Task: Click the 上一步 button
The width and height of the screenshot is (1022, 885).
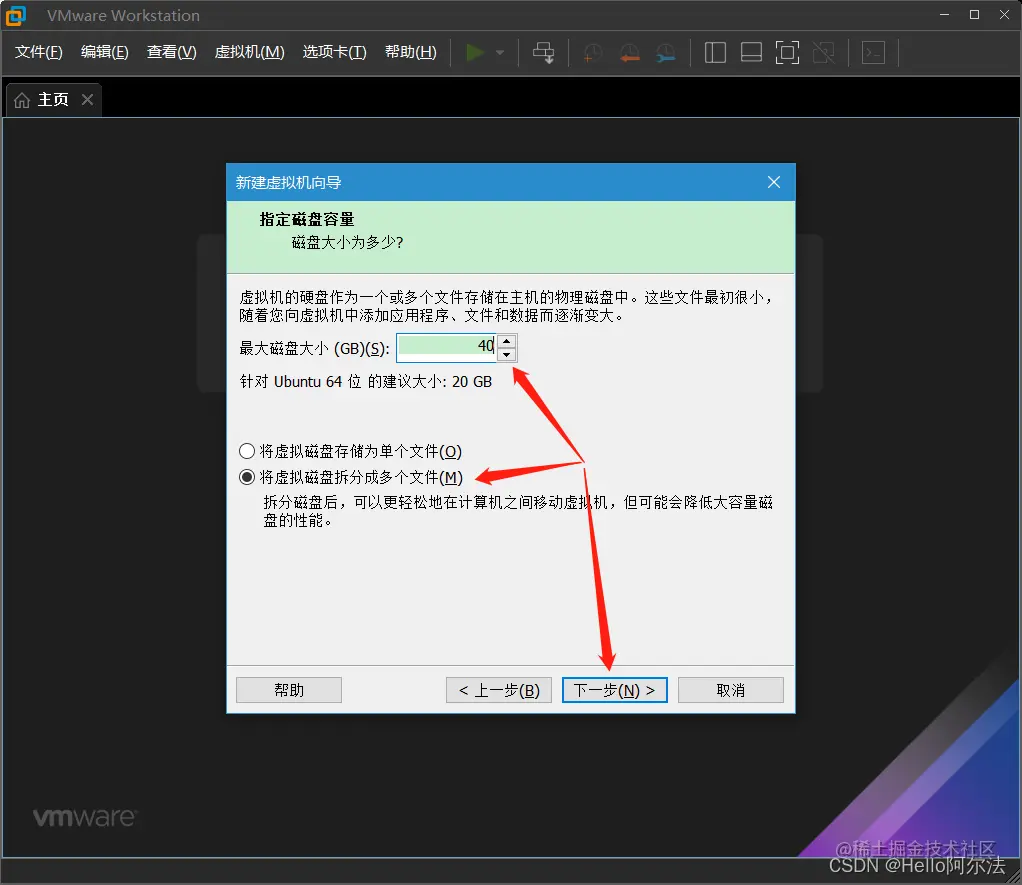Action: coord(498,689)
